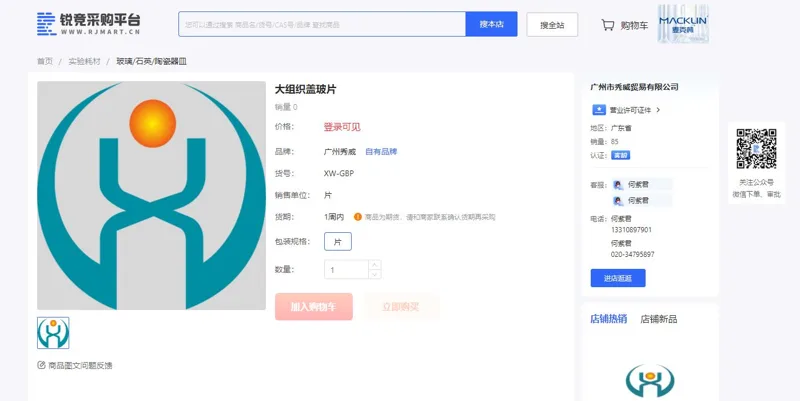Open 实验耗材 breadcrumb category

point(84,61)
